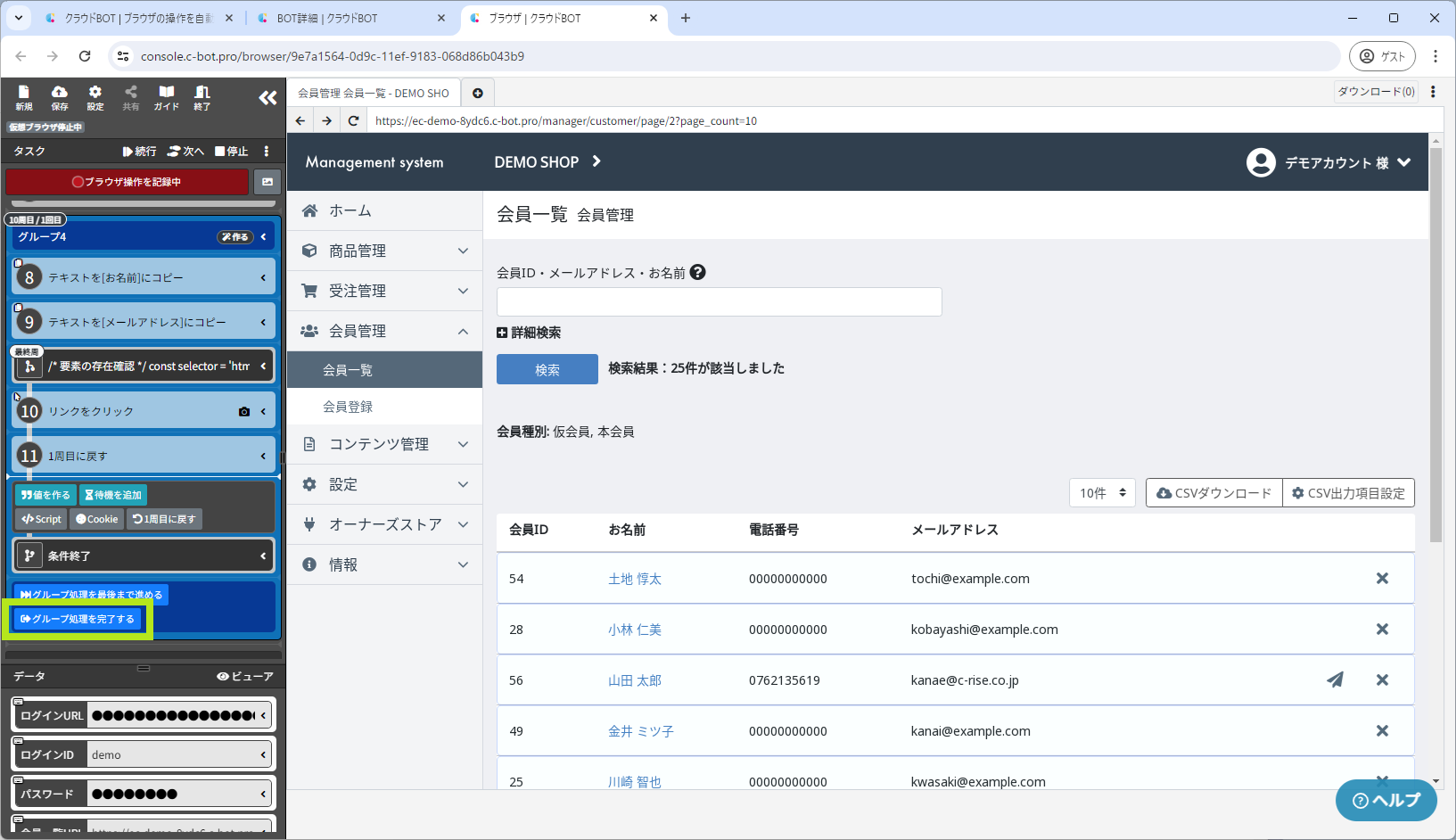The width and height of the screenshot is (1456, 840).
Task: Open the 山田 太郎 member link
Action: click(x=635, y=680)
